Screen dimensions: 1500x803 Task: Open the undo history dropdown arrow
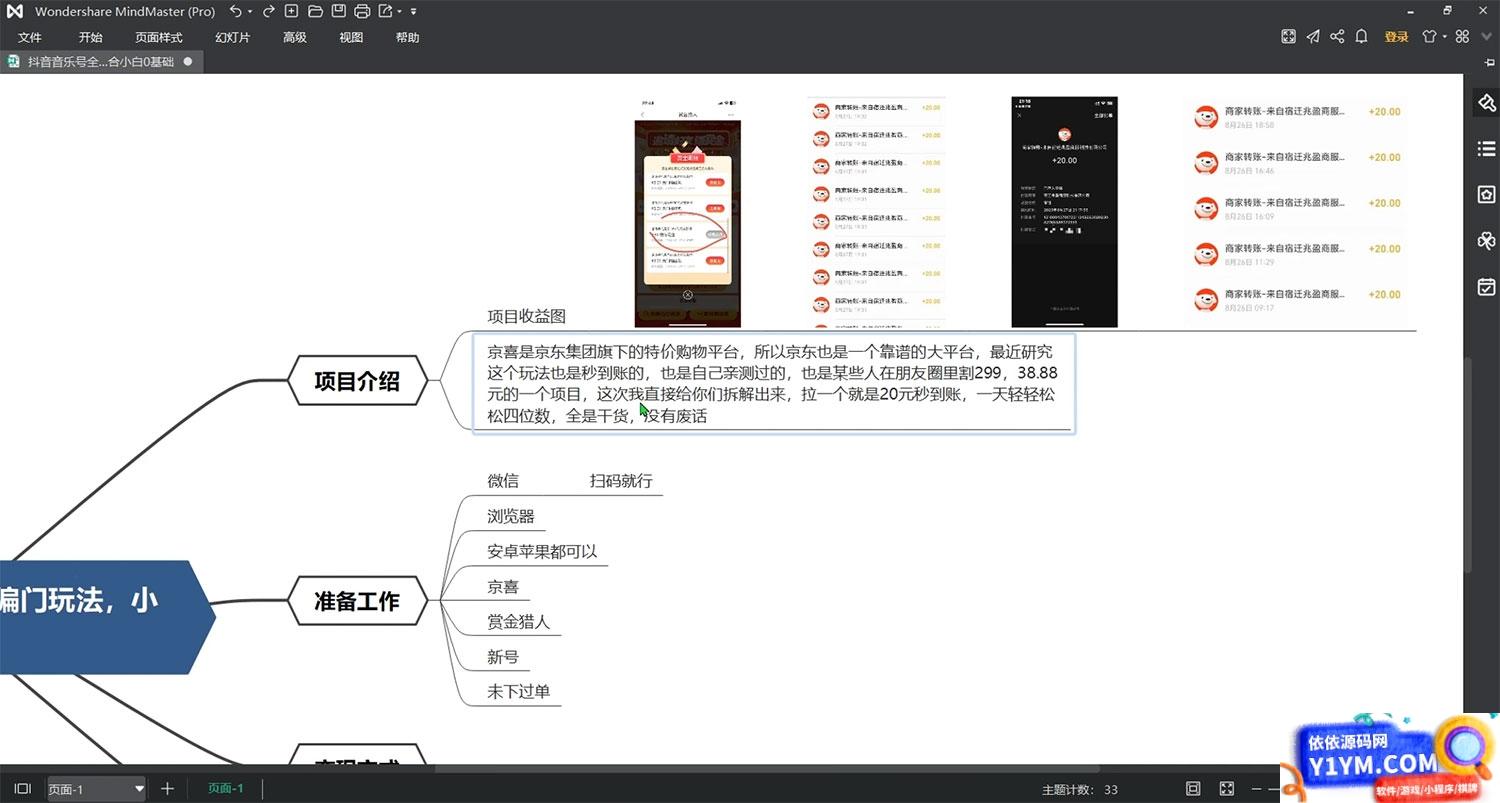coord(250,12)
